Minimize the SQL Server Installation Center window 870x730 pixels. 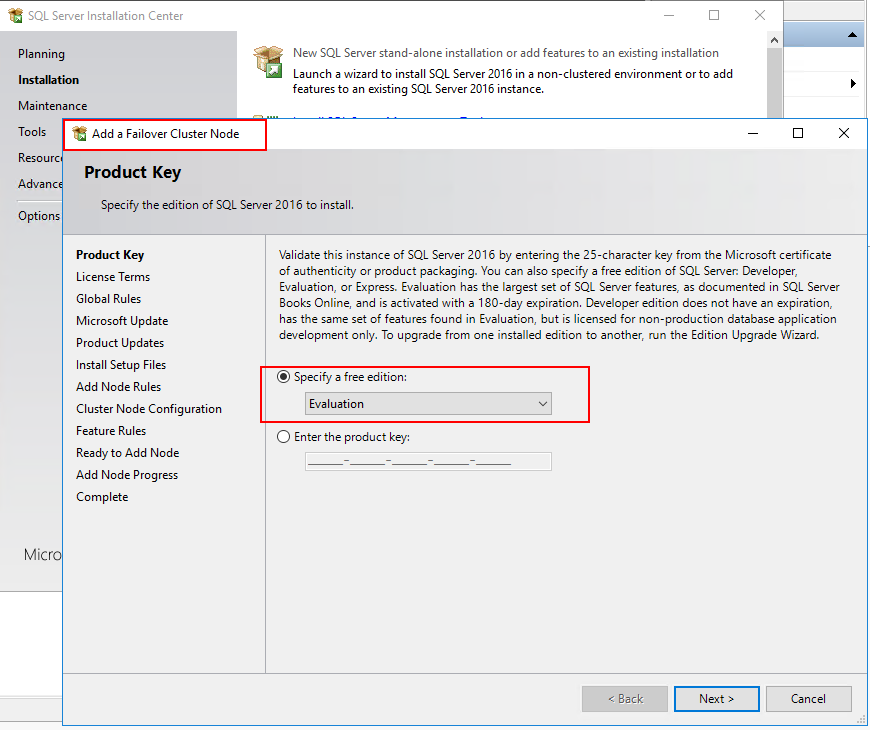pyautogui.click(x=669, y=16)
